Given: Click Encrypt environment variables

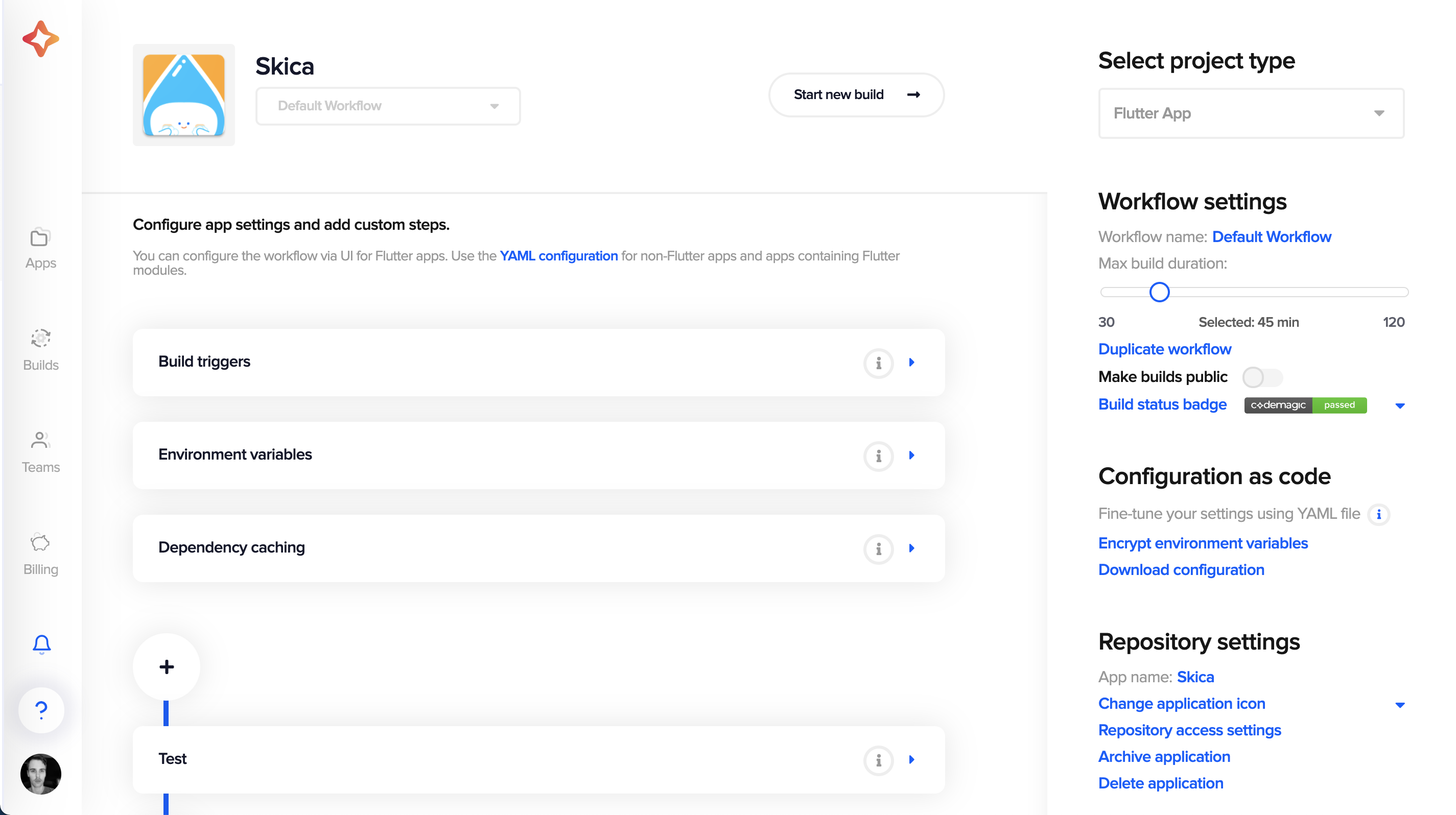Looking at the screenshot, I should click(1203, 543).
